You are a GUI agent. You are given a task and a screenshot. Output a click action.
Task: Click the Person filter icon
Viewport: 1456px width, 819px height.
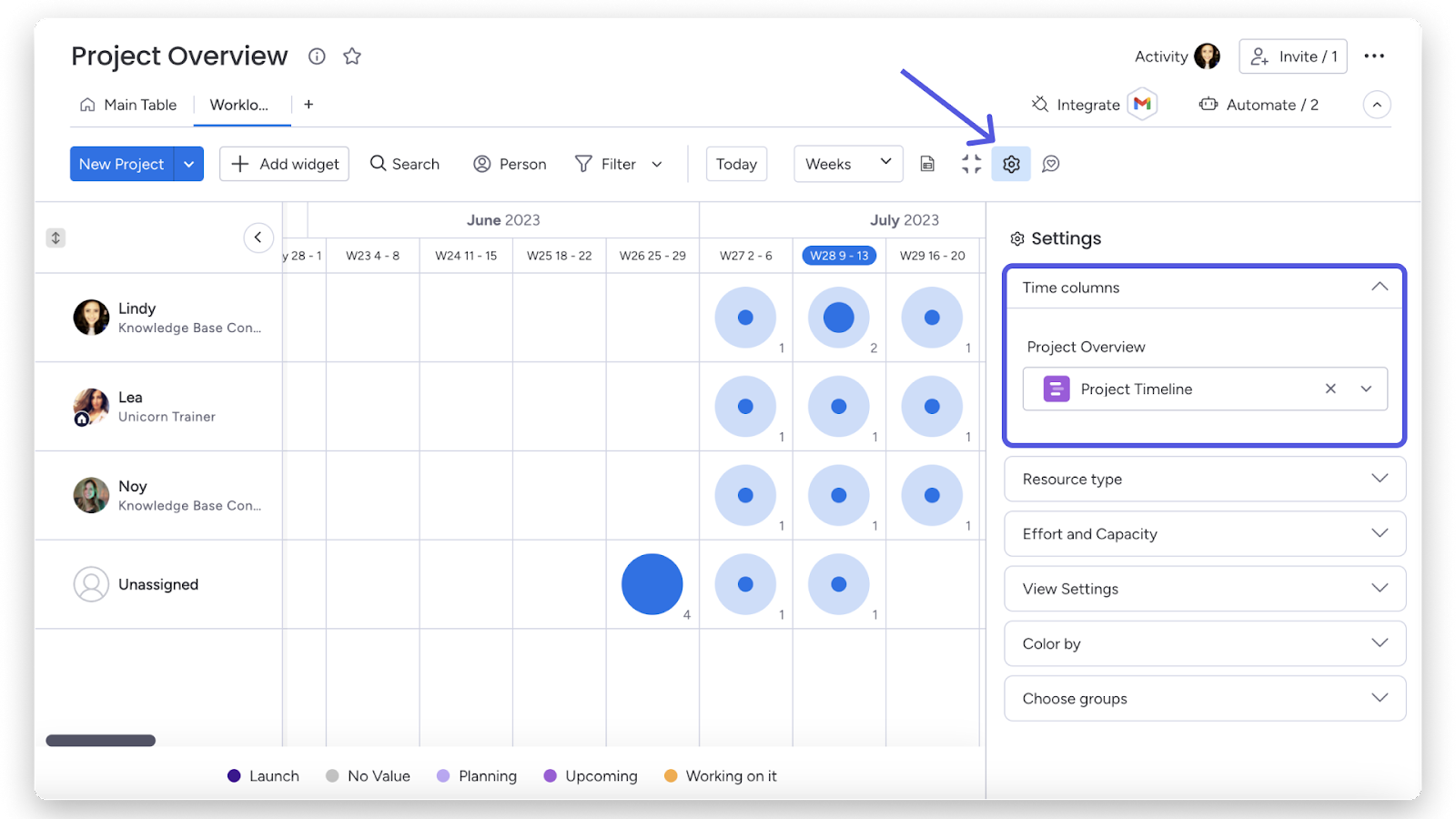click(x=483, y=164)
